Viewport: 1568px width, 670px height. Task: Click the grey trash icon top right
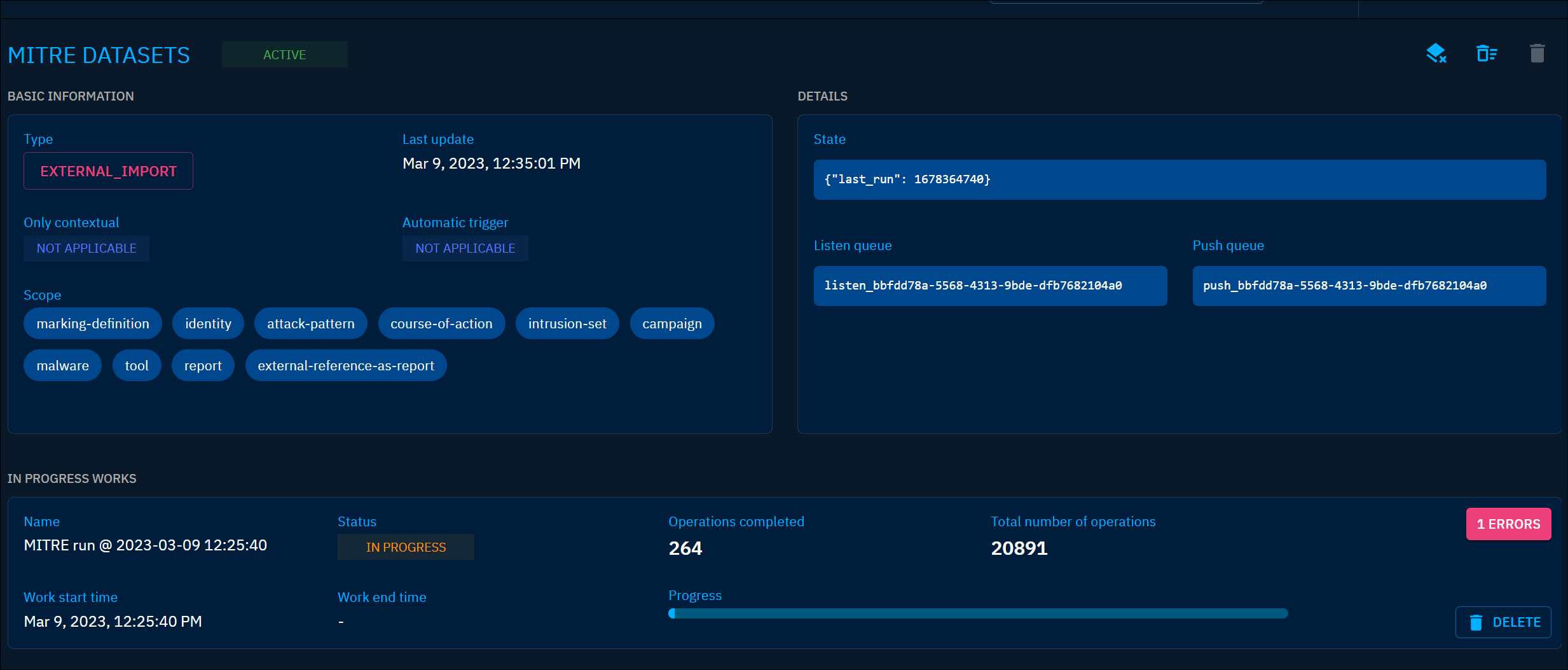pyautogui.click(x=1538, y=53)
